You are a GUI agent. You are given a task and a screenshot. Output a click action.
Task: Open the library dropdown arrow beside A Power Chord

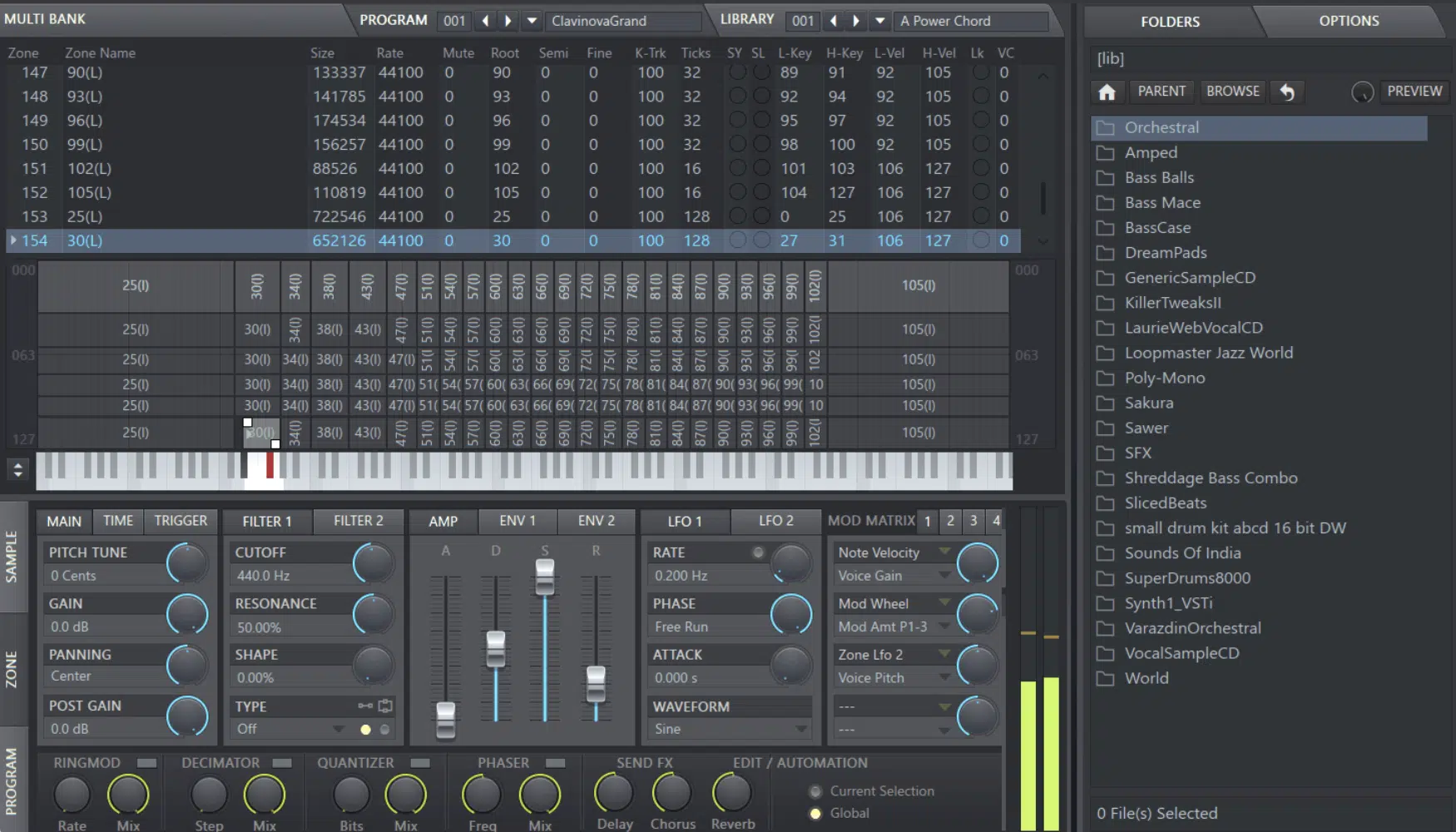879,21
